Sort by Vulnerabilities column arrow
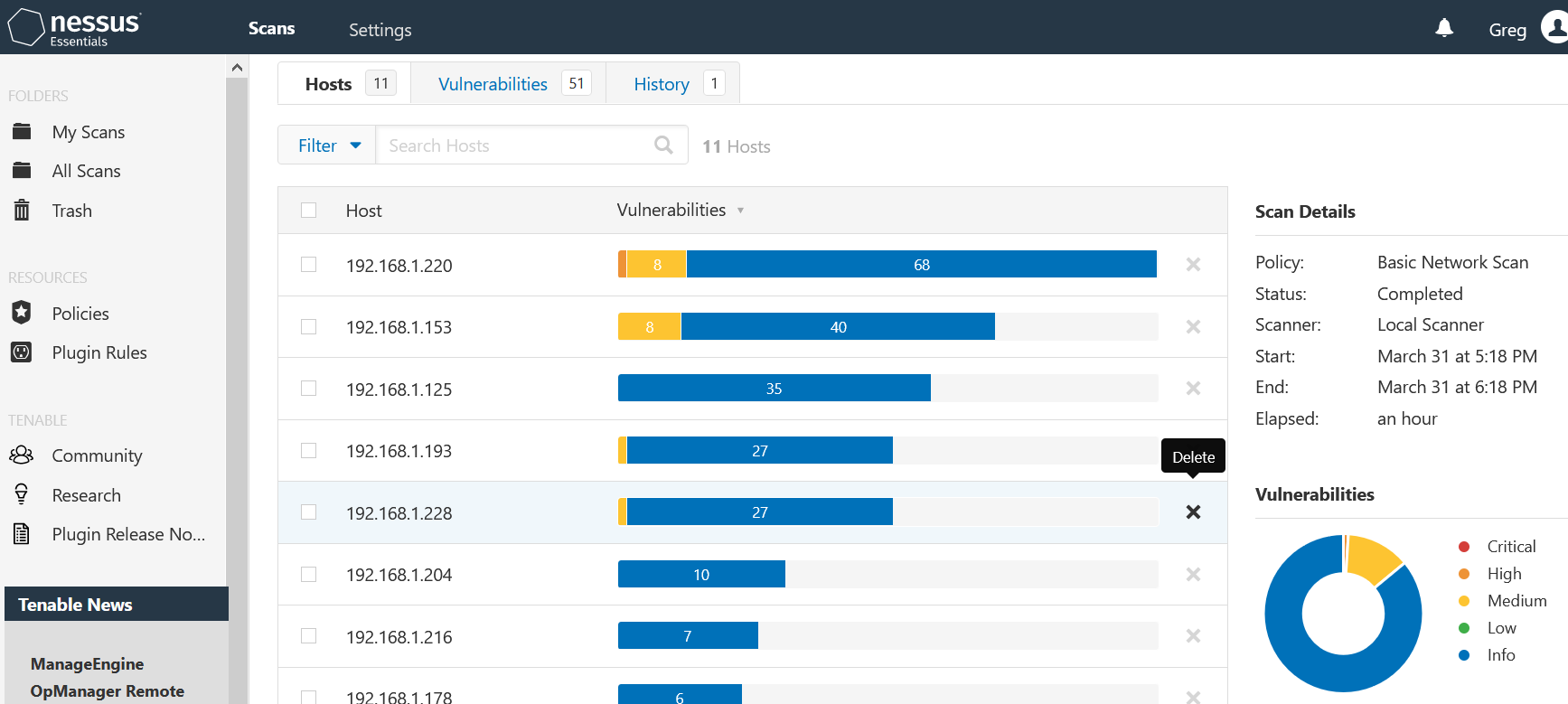The height and width of the screenshot is (704, 1568). coord(740,211)
